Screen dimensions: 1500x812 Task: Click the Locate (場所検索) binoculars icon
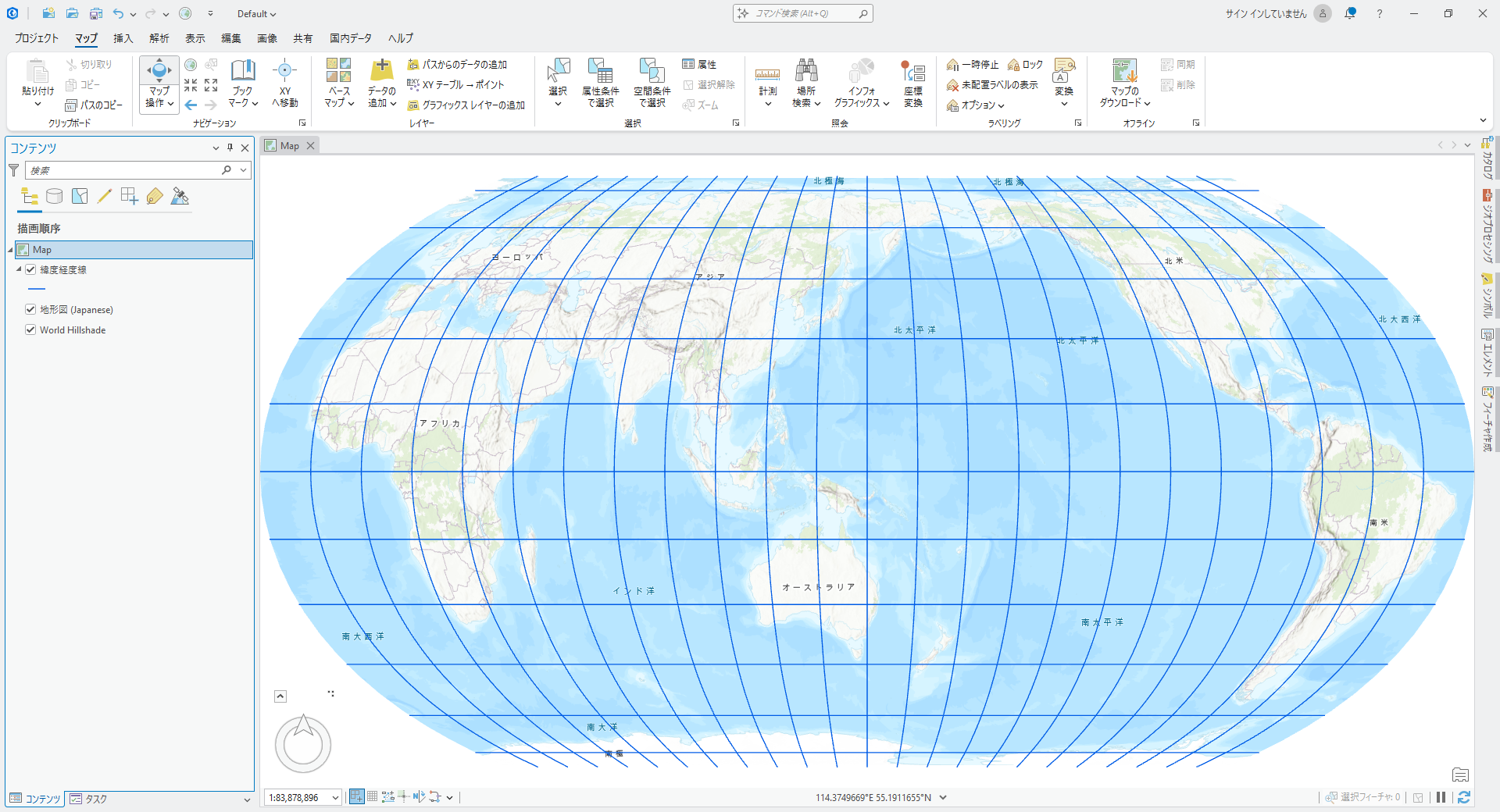tap(806, 71)
